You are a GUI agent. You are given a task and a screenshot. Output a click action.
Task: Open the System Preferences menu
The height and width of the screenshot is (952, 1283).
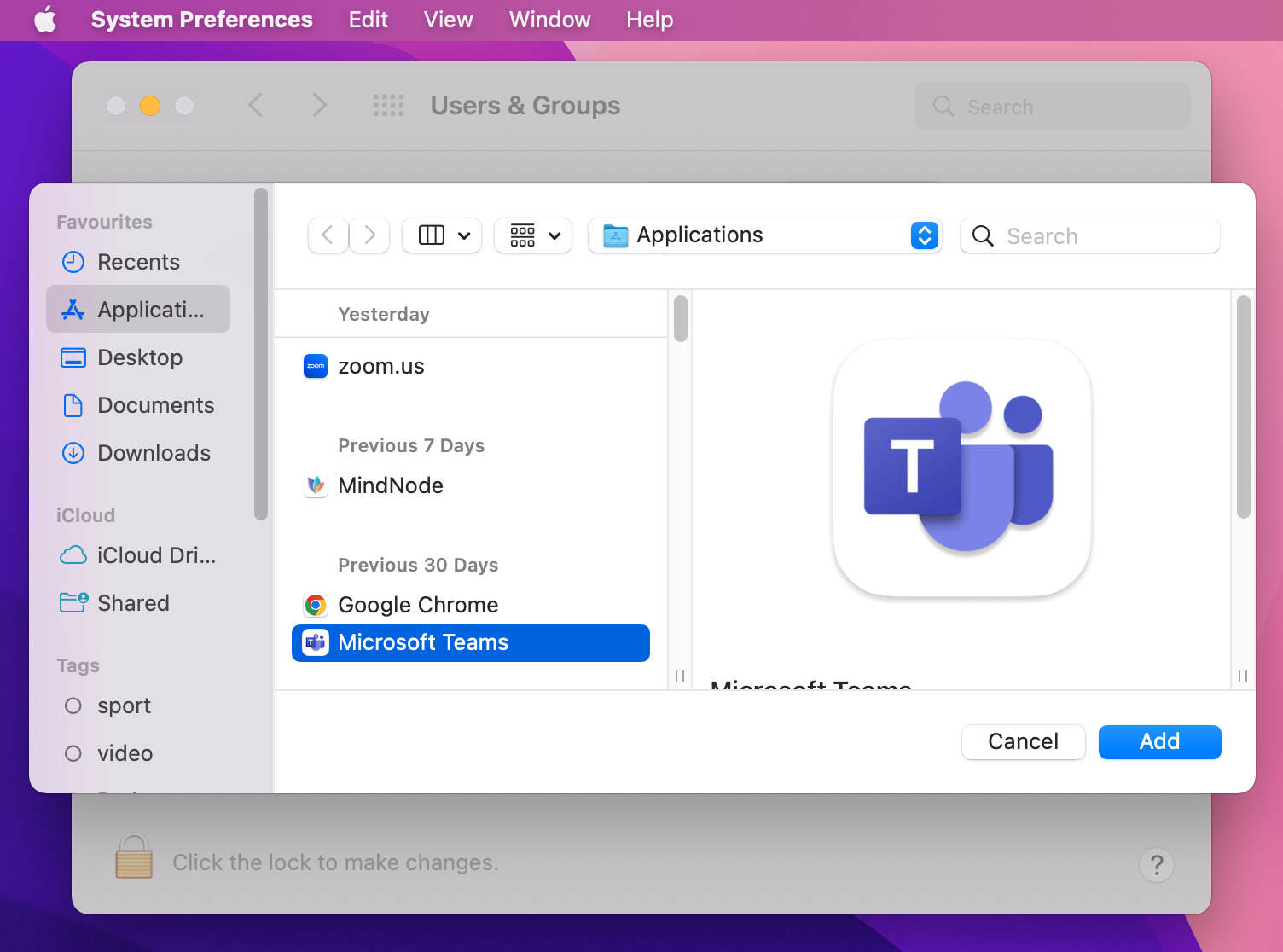[x=201, y=19]
